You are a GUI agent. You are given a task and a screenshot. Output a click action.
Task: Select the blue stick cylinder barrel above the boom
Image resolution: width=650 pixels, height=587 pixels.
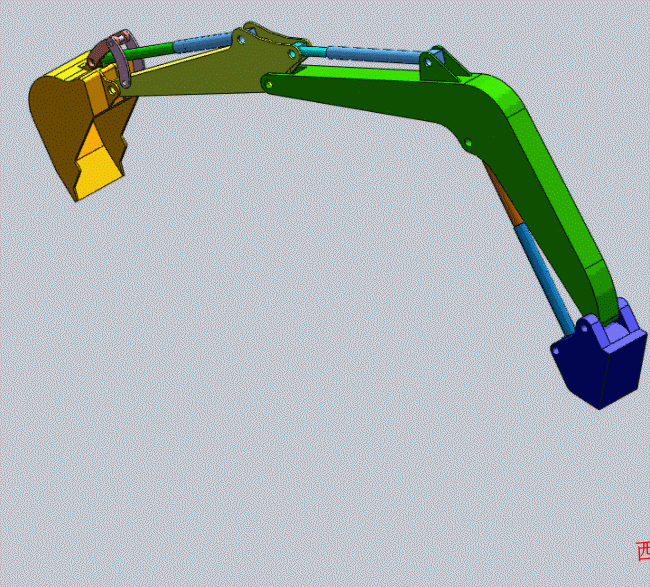click(375, 56)
